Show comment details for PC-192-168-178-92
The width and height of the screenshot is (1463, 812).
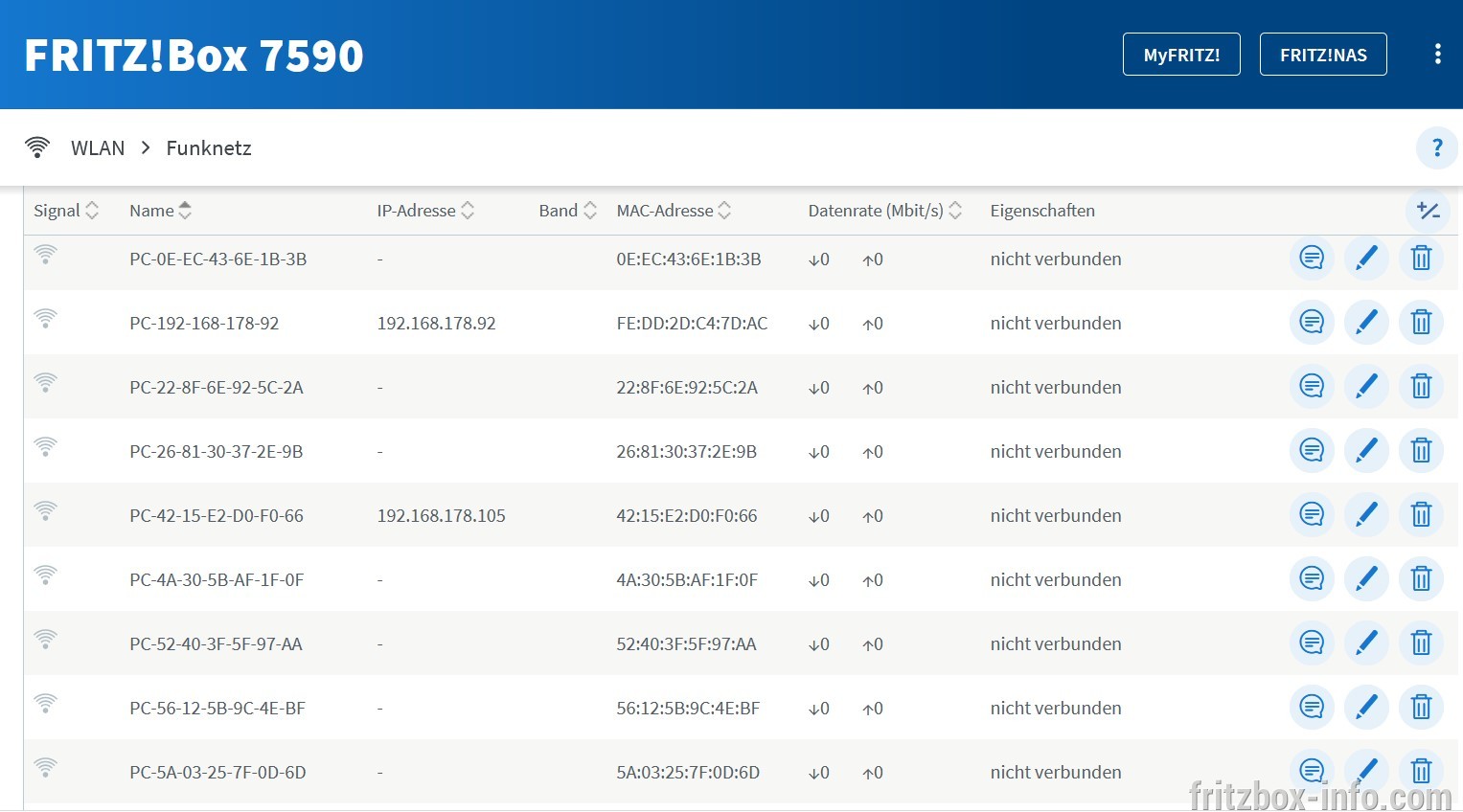(1312, 323)
